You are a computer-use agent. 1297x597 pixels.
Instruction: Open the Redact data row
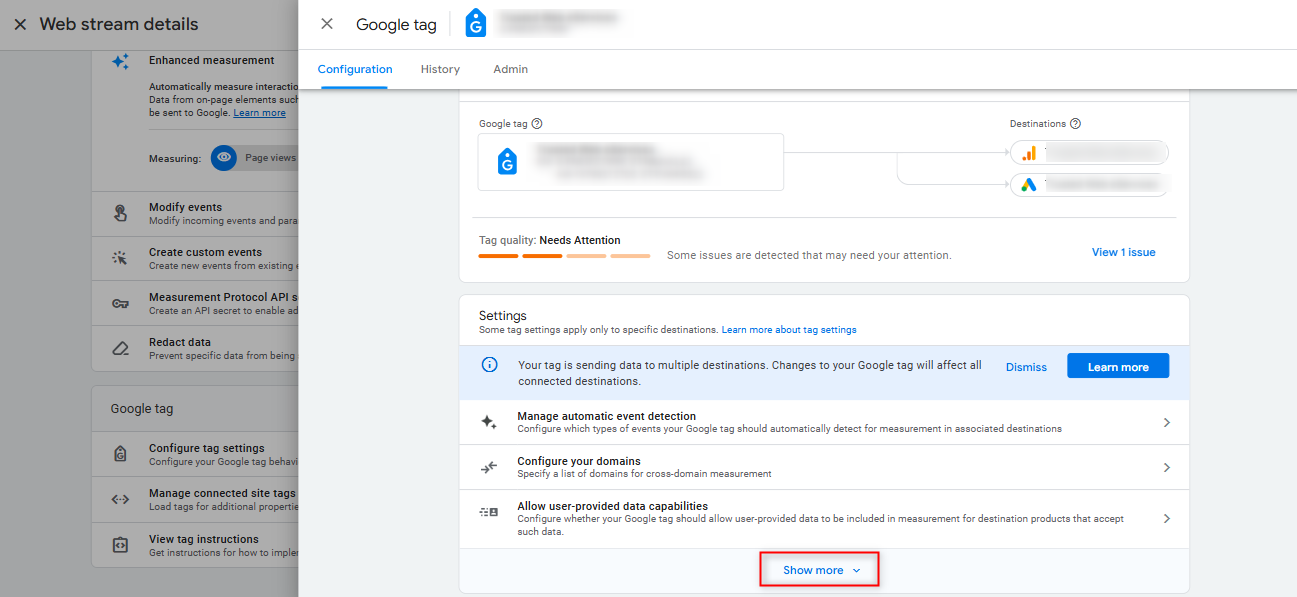195,348
